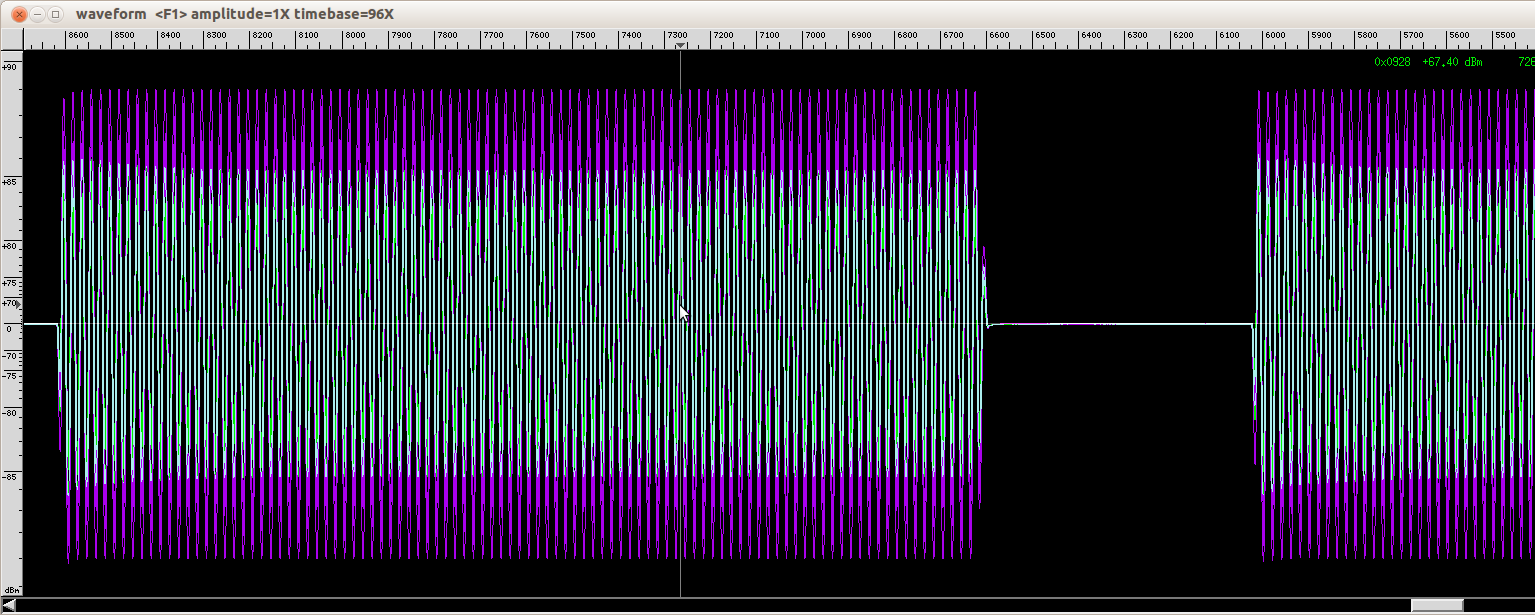
Task: Click the -75 label on amplitude axis
Action: (9, 375)
